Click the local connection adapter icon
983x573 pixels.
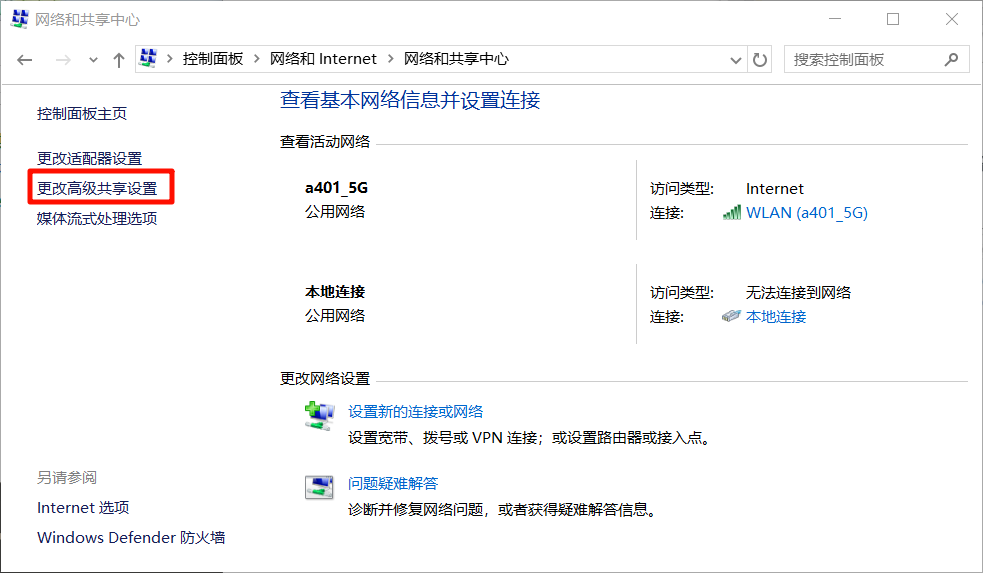point(732,317)
